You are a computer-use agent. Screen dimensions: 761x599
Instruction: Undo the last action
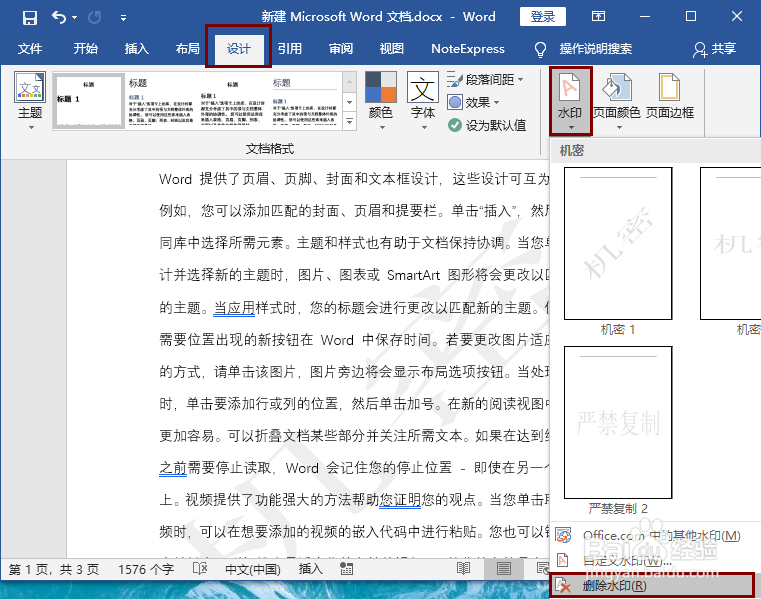coord(59,18)
